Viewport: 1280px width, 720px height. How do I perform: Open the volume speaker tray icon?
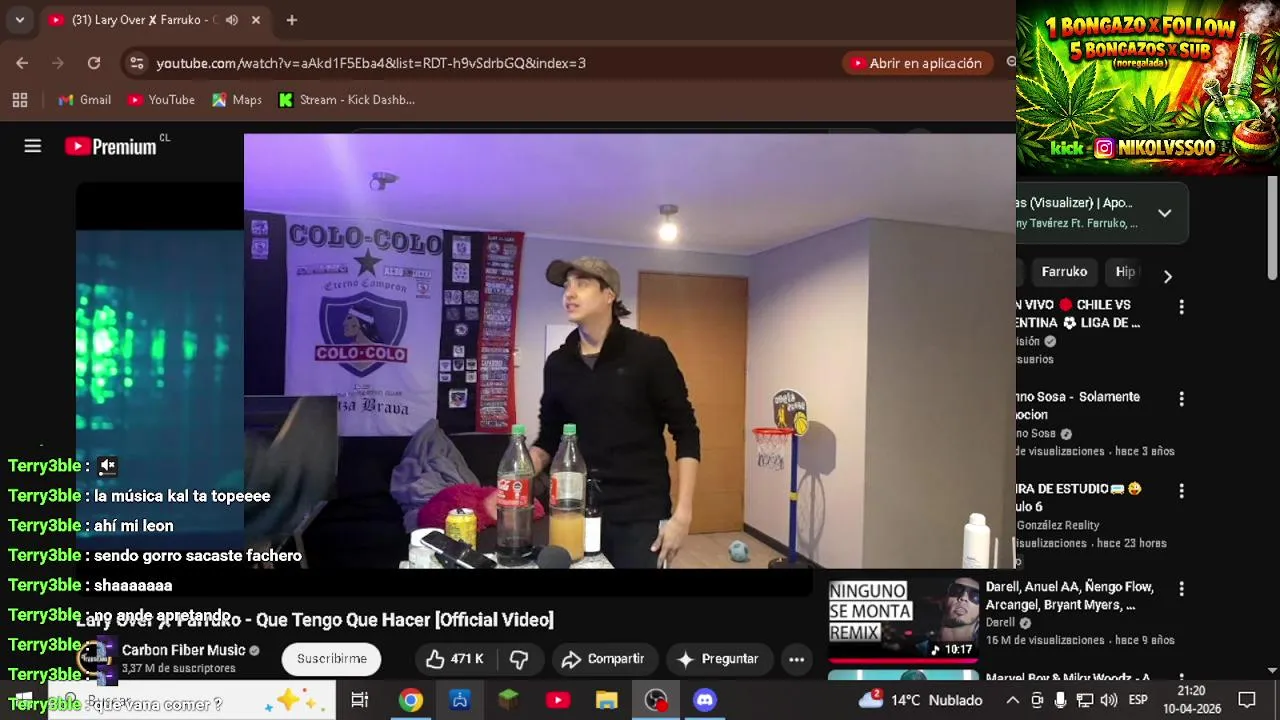click(1108, 700)
